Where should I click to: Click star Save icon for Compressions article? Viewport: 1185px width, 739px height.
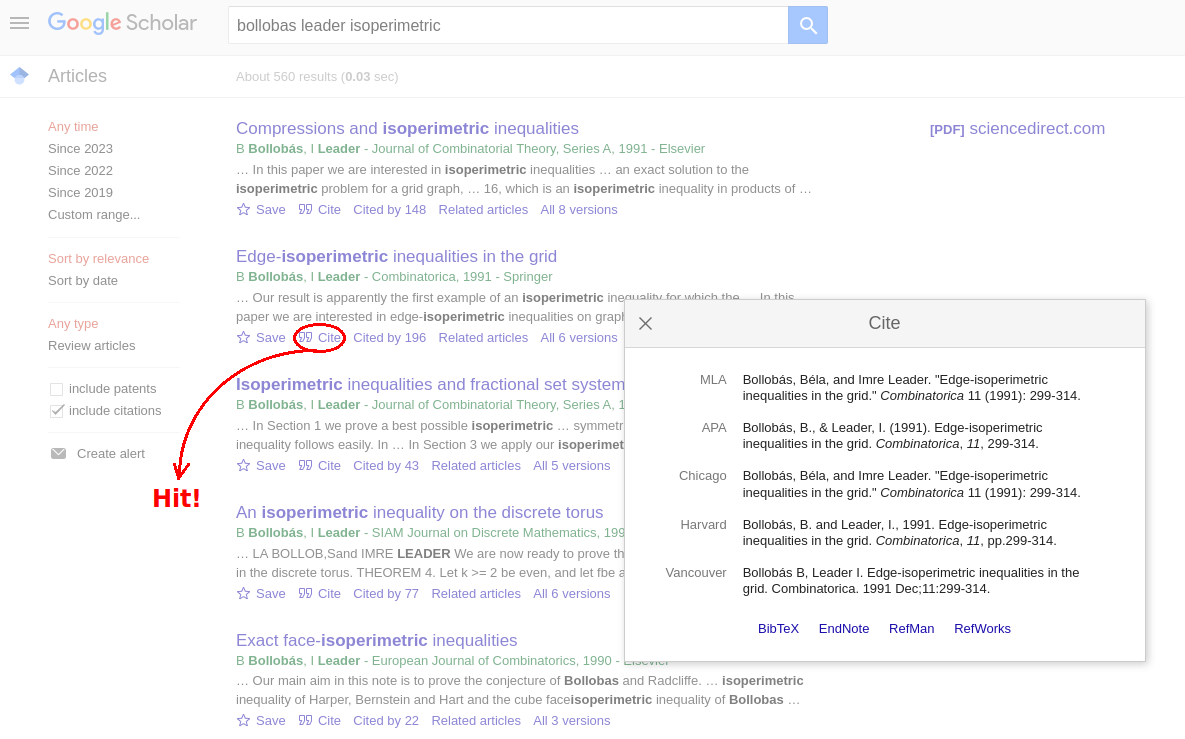tap(243, 210)
